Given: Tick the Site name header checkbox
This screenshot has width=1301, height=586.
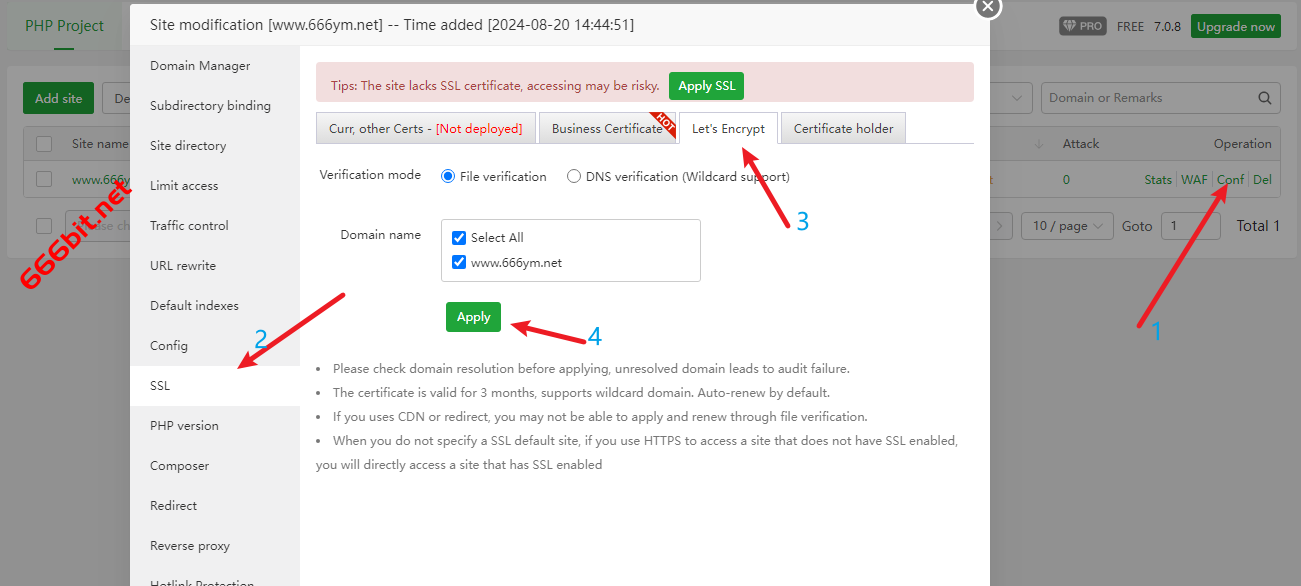Looking at the screenshot, I should [44, 144].
